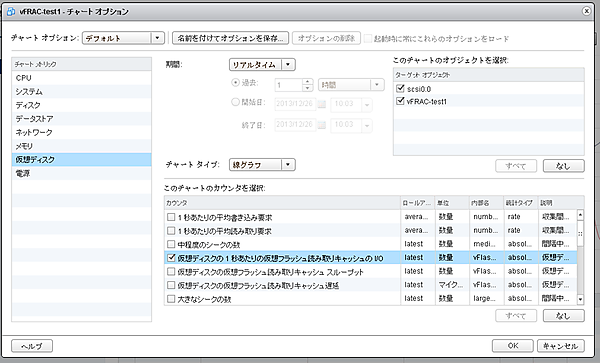Click すべて button under target objects

tap(516, 166)
